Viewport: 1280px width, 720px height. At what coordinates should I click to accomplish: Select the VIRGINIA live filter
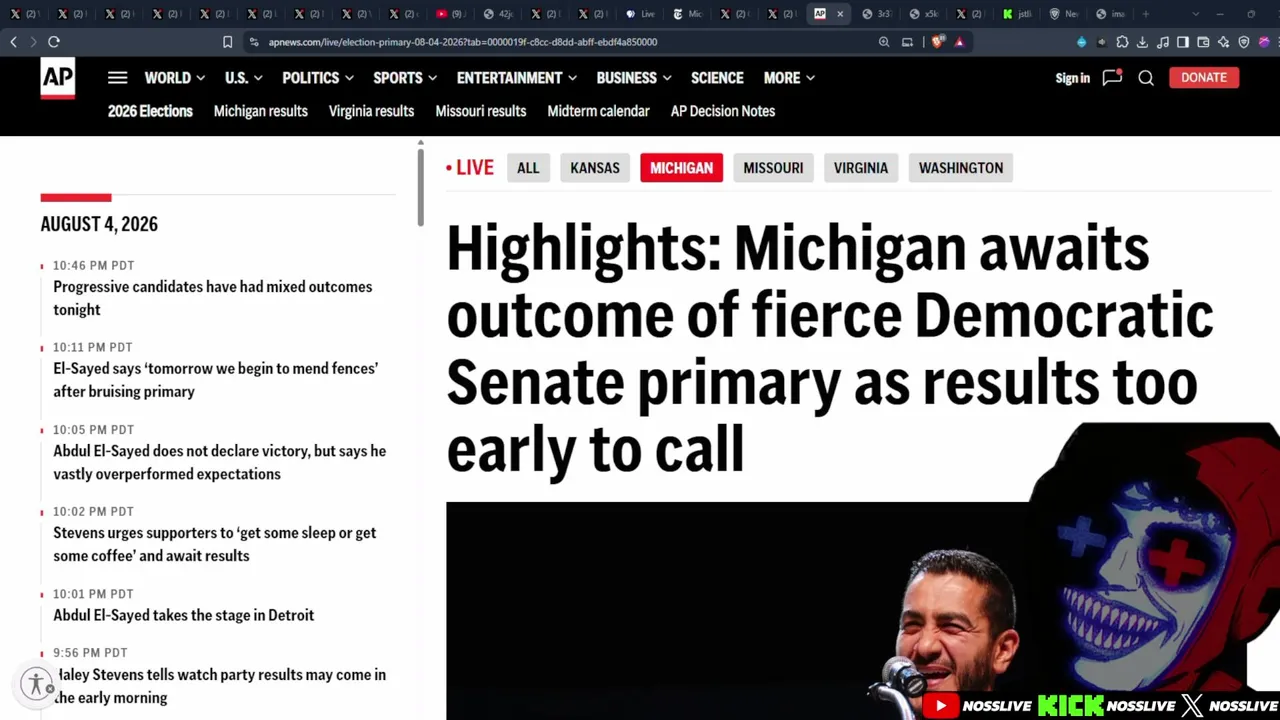pyautogui.click(x=861, y=168)
